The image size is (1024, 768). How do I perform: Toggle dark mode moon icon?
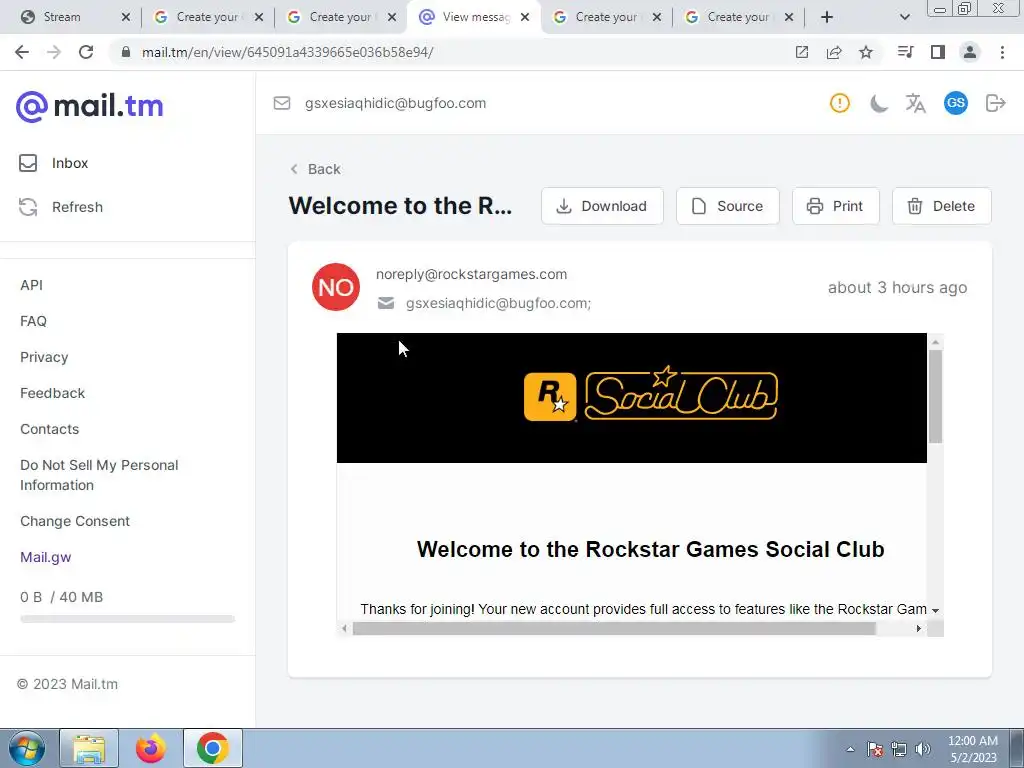click(x=878, y=103)
